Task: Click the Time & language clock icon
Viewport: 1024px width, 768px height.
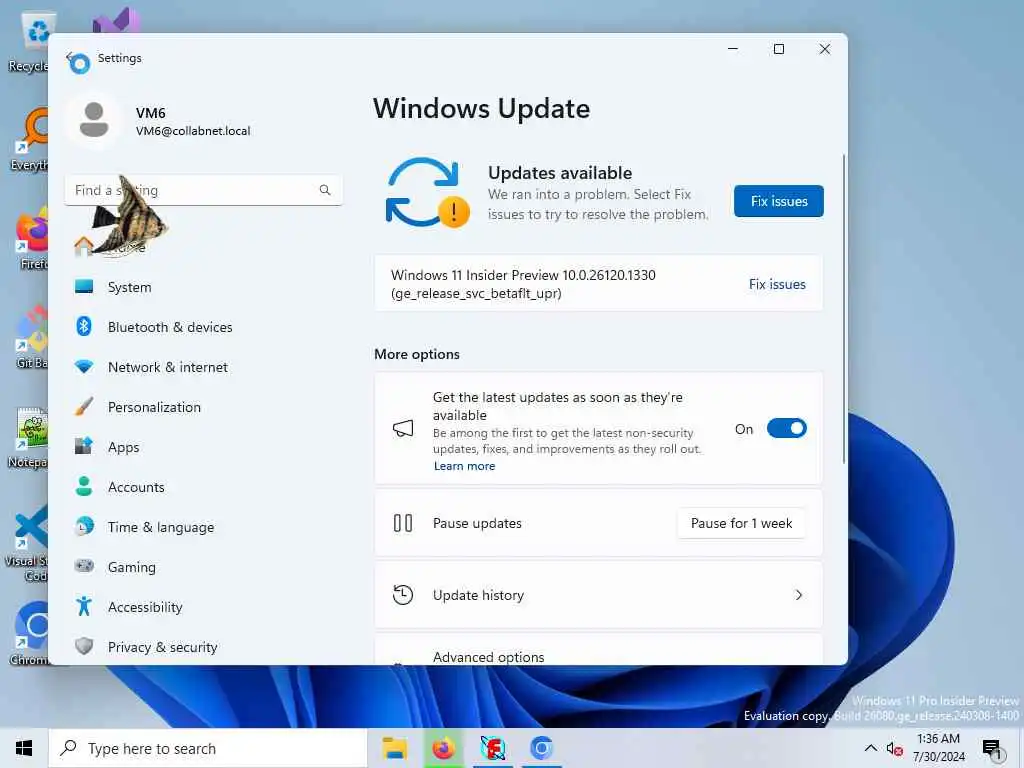Action: [x=84, y=526]
